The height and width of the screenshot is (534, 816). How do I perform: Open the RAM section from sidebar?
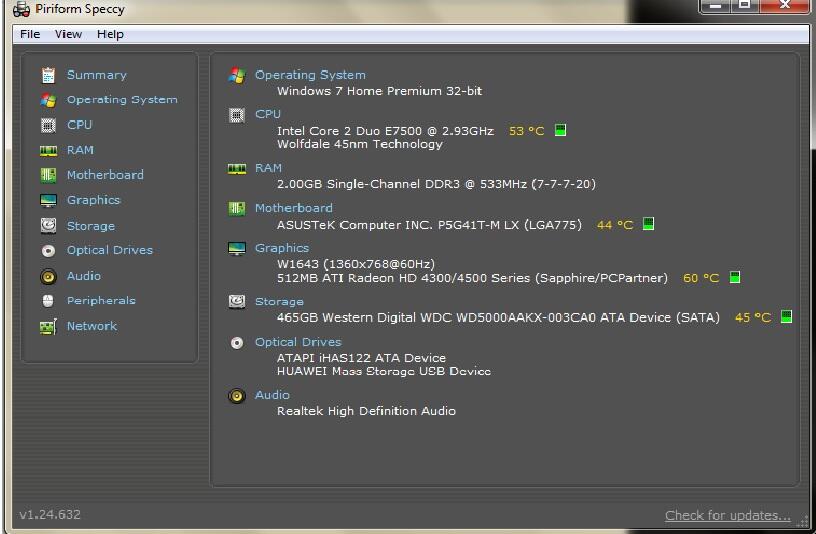(80, 150)
